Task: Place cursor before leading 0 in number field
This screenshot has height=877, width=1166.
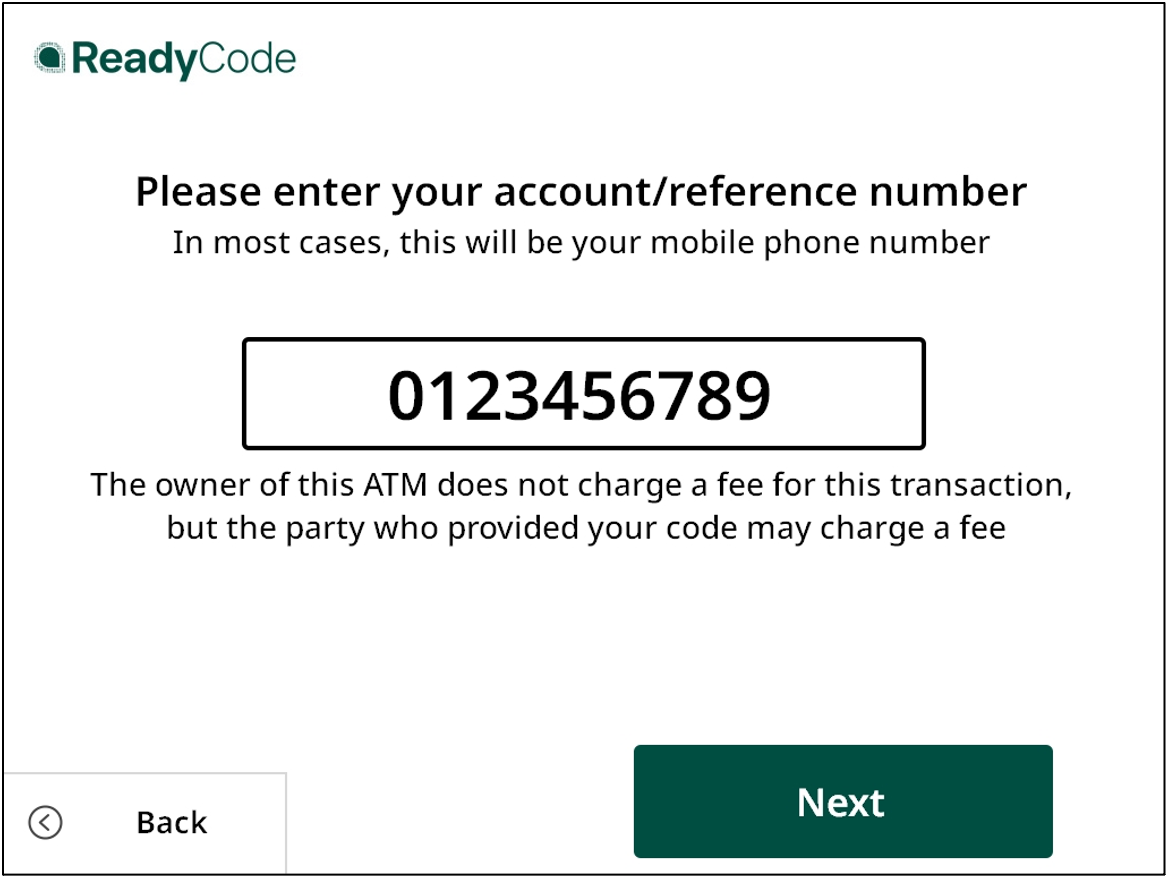Action: tap(387, 395)
